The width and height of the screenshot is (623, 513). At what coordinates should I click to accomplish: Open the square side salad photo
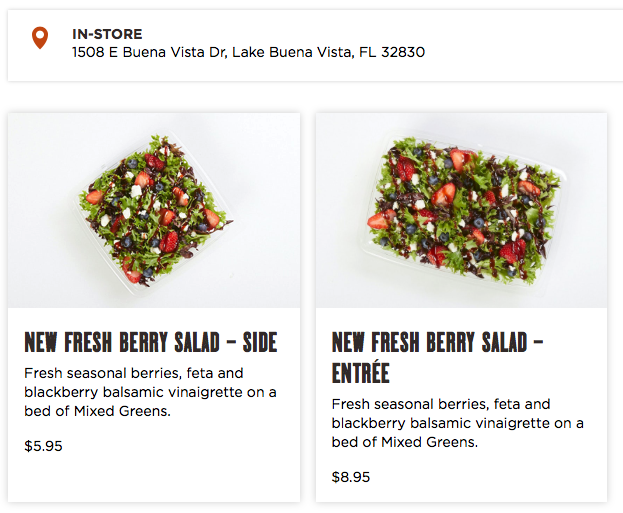click(153, 209)
